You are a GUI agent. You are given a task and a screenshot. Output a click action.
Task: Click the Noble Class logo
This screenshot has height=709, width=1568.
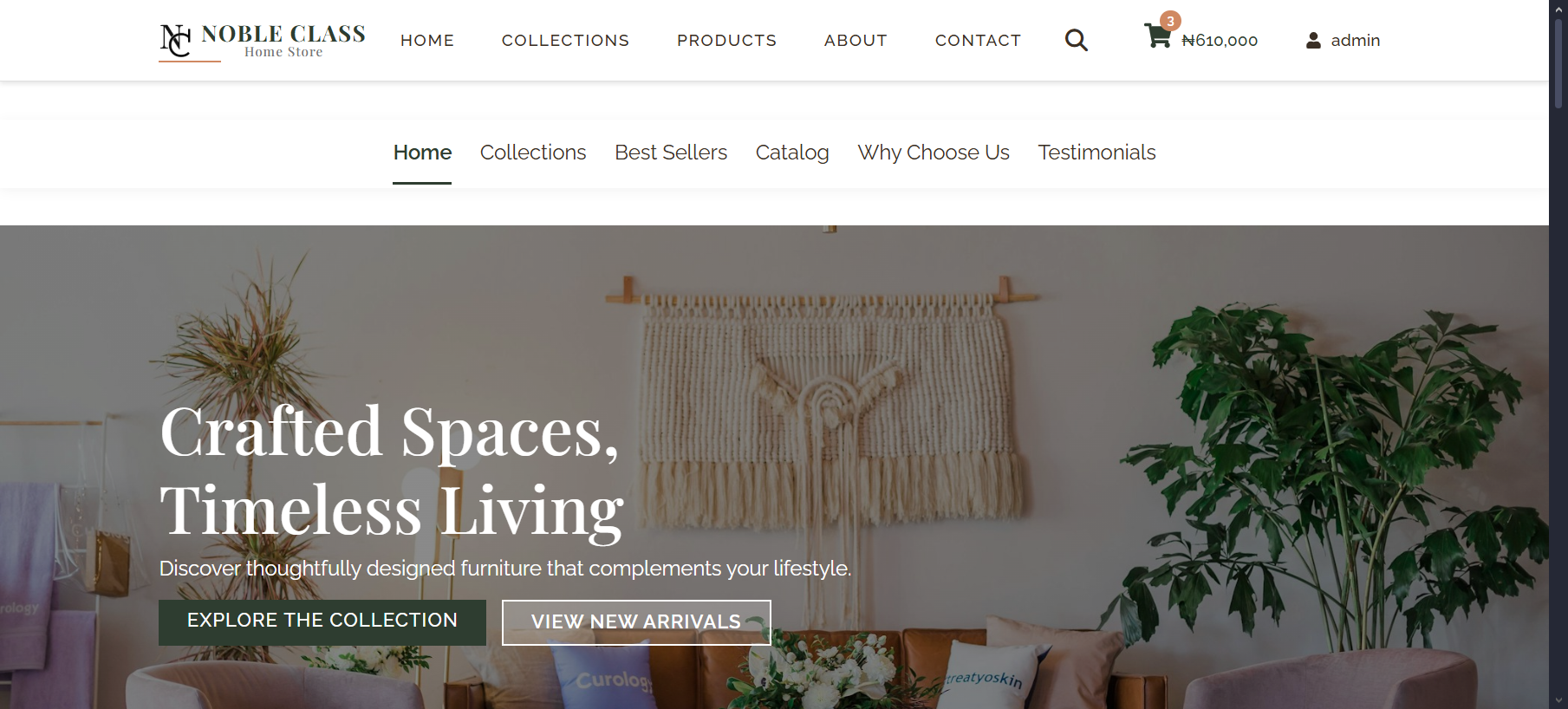point(263,41)
